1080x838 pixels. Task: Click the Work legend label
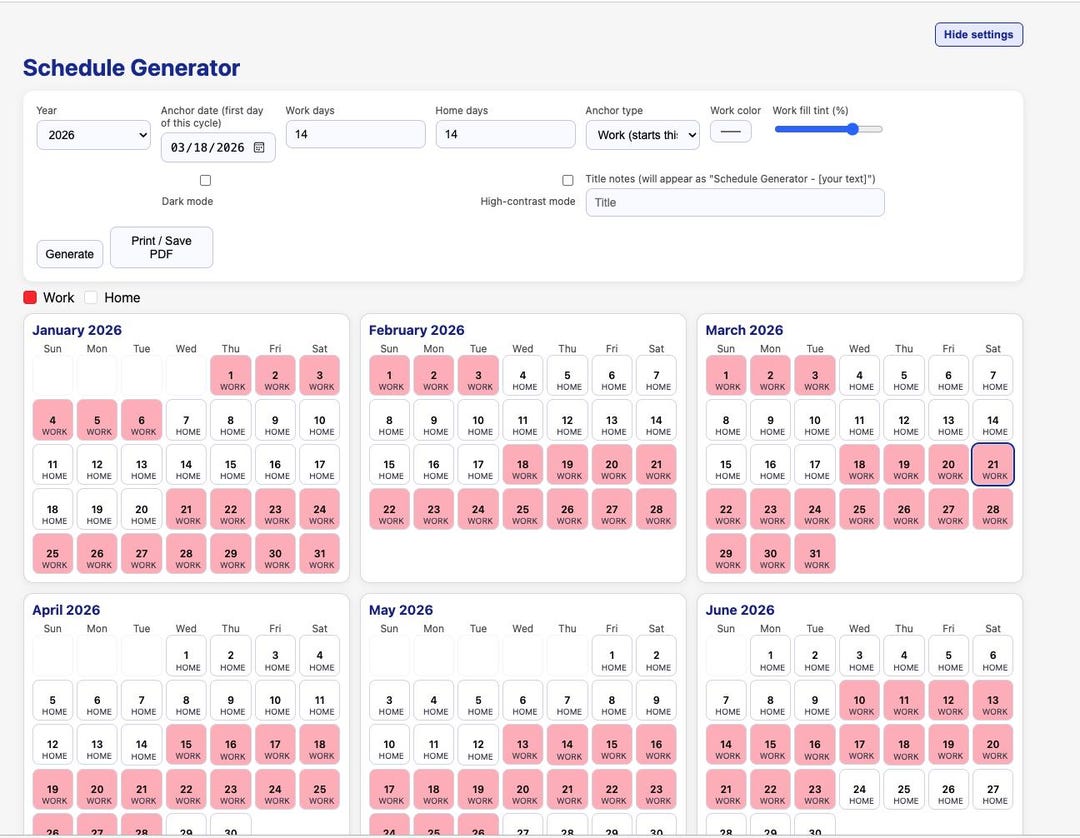59,297
